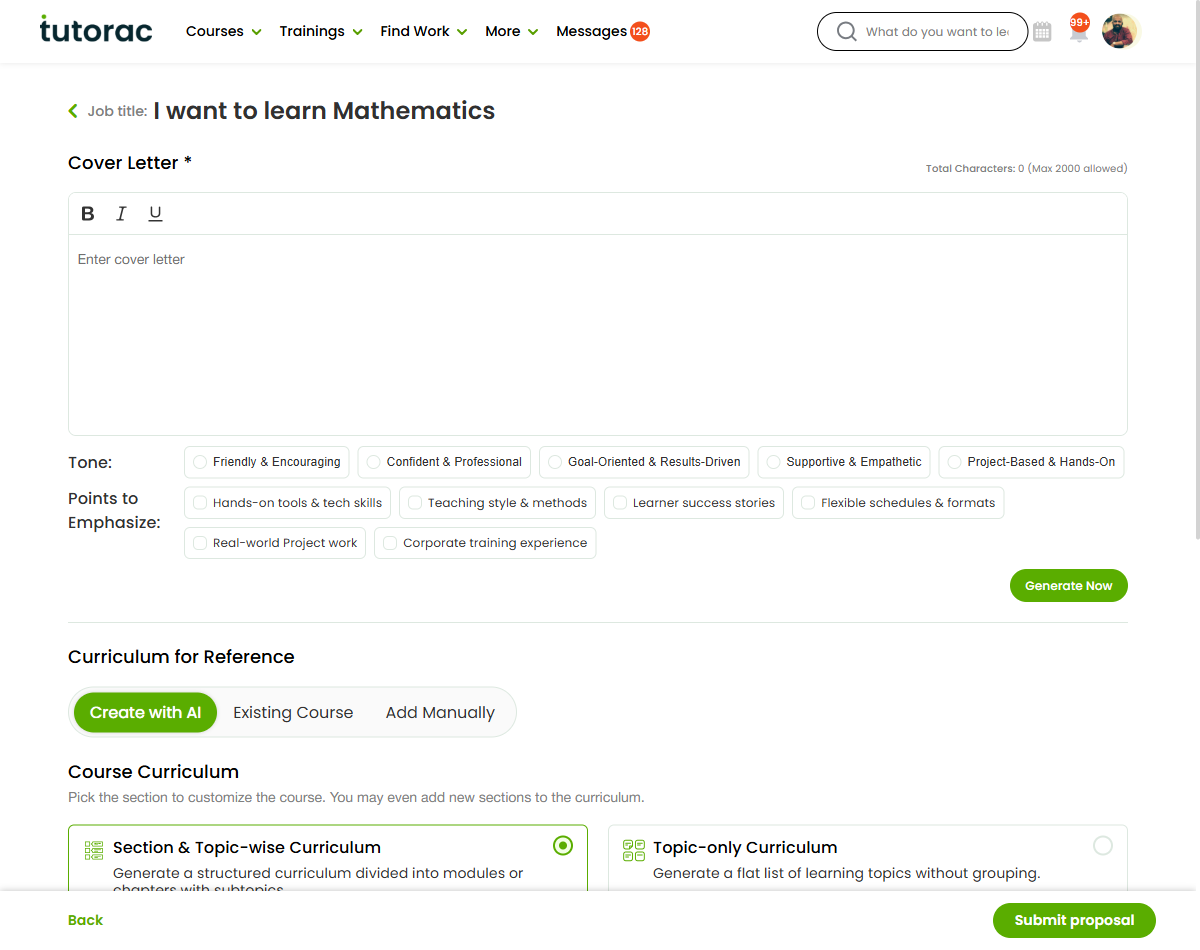Click the search input field

[x=937, y=32]
